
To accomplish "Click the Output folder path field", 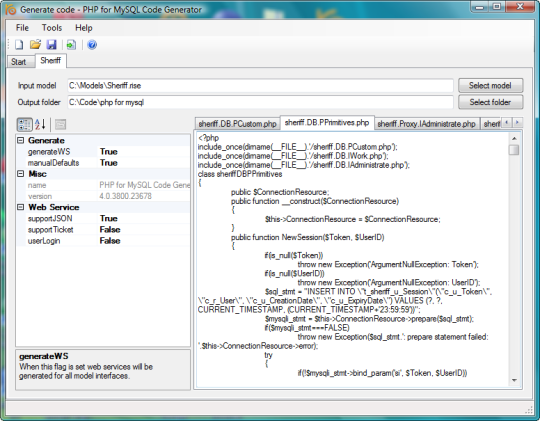I will tap(260, 102).
